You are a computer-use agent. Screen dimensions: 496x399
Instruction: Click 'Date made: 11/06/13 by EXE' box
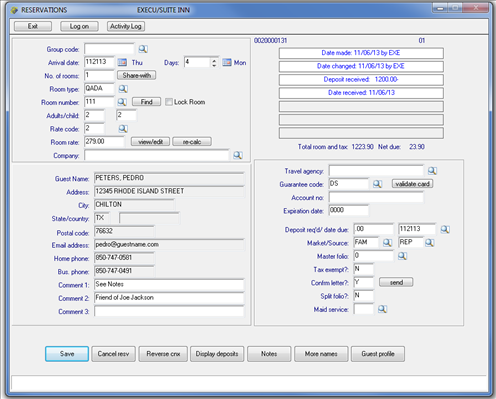click(x=361, y=53)
